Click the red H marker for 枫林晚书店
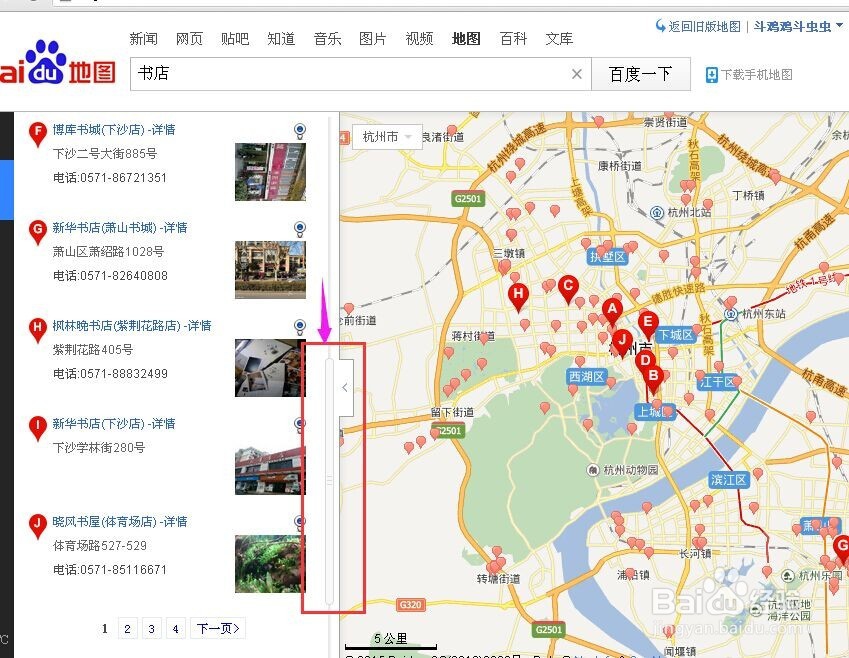The height and width of the screenshot is (658, 849). click(x=37, y=330)
